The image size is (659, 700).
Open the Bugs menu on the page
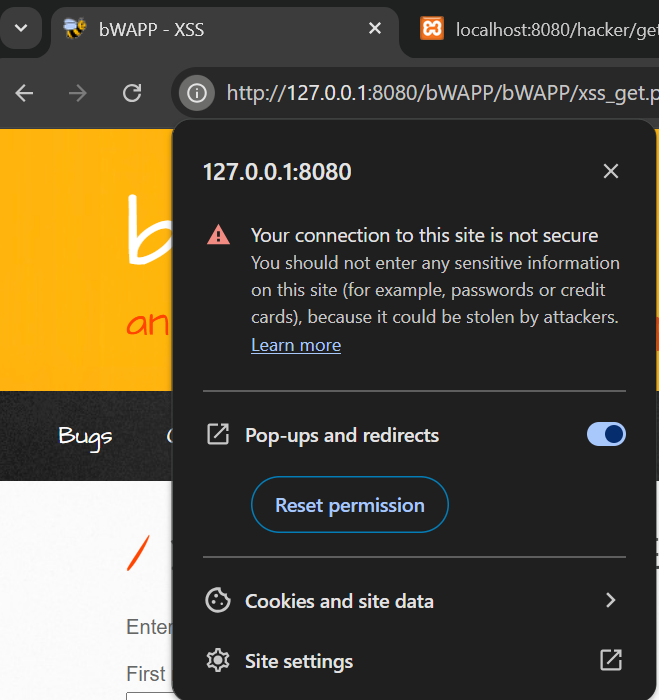pyautogui.click(x=85, y=436)
